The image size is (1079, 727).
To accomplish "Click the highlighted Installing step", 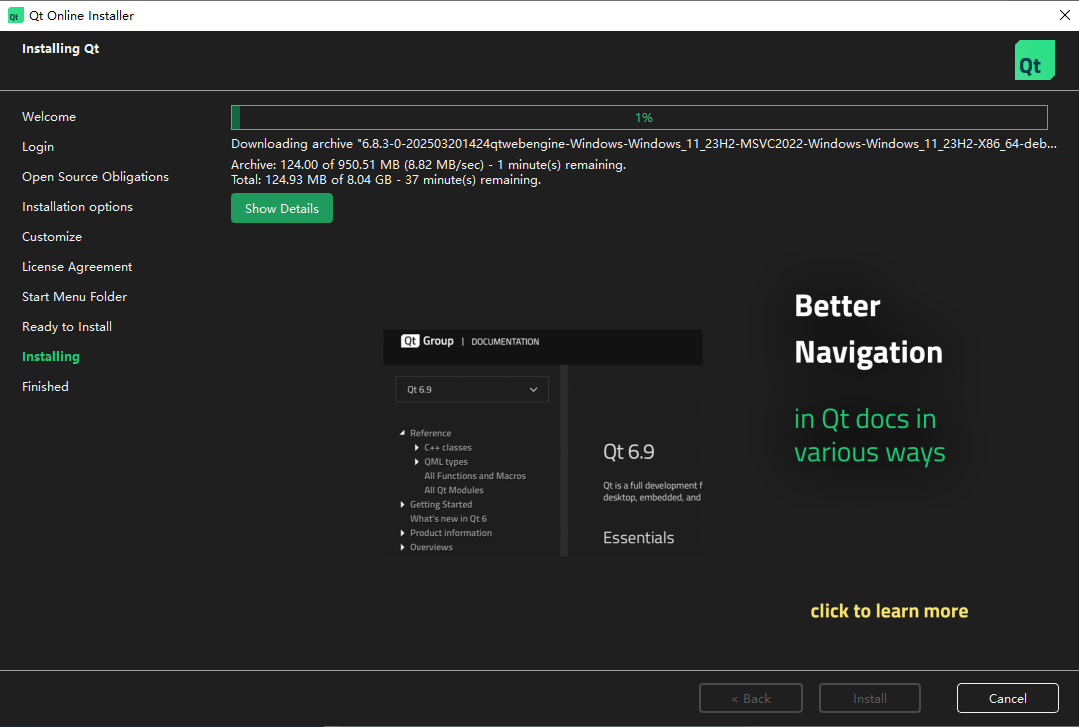I will 50,357.
